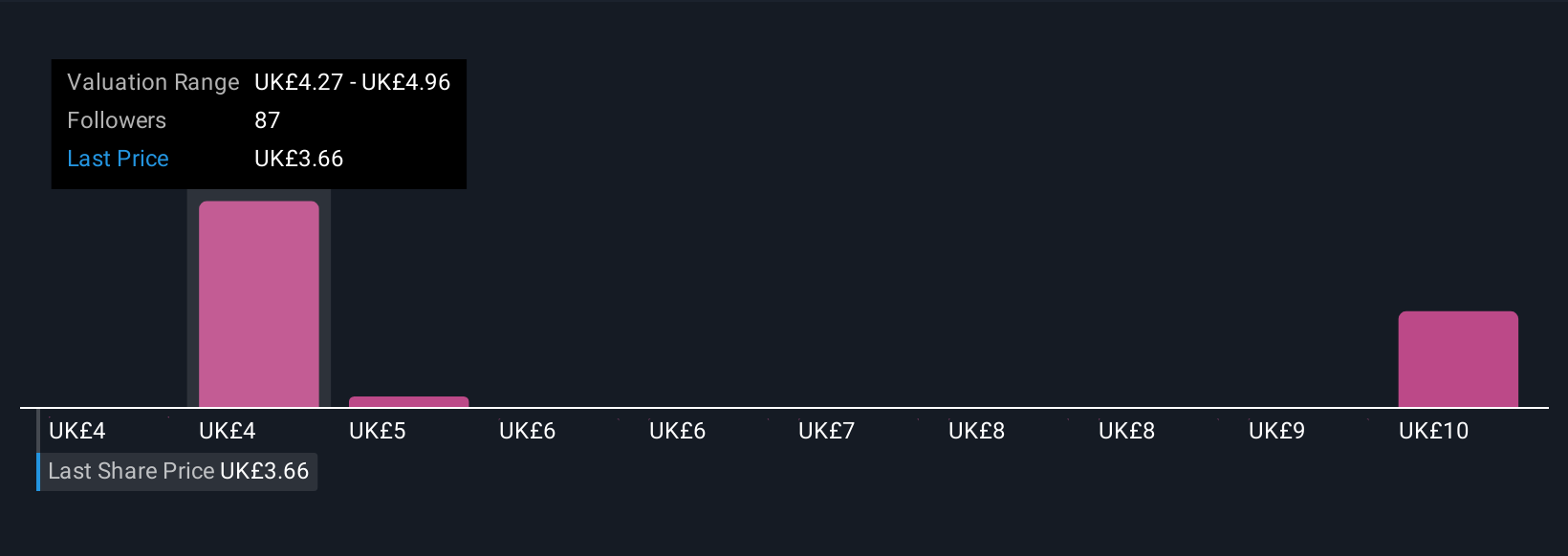
Task: Click the Valuation Range label in tooltip
Action: click(153, 82)
